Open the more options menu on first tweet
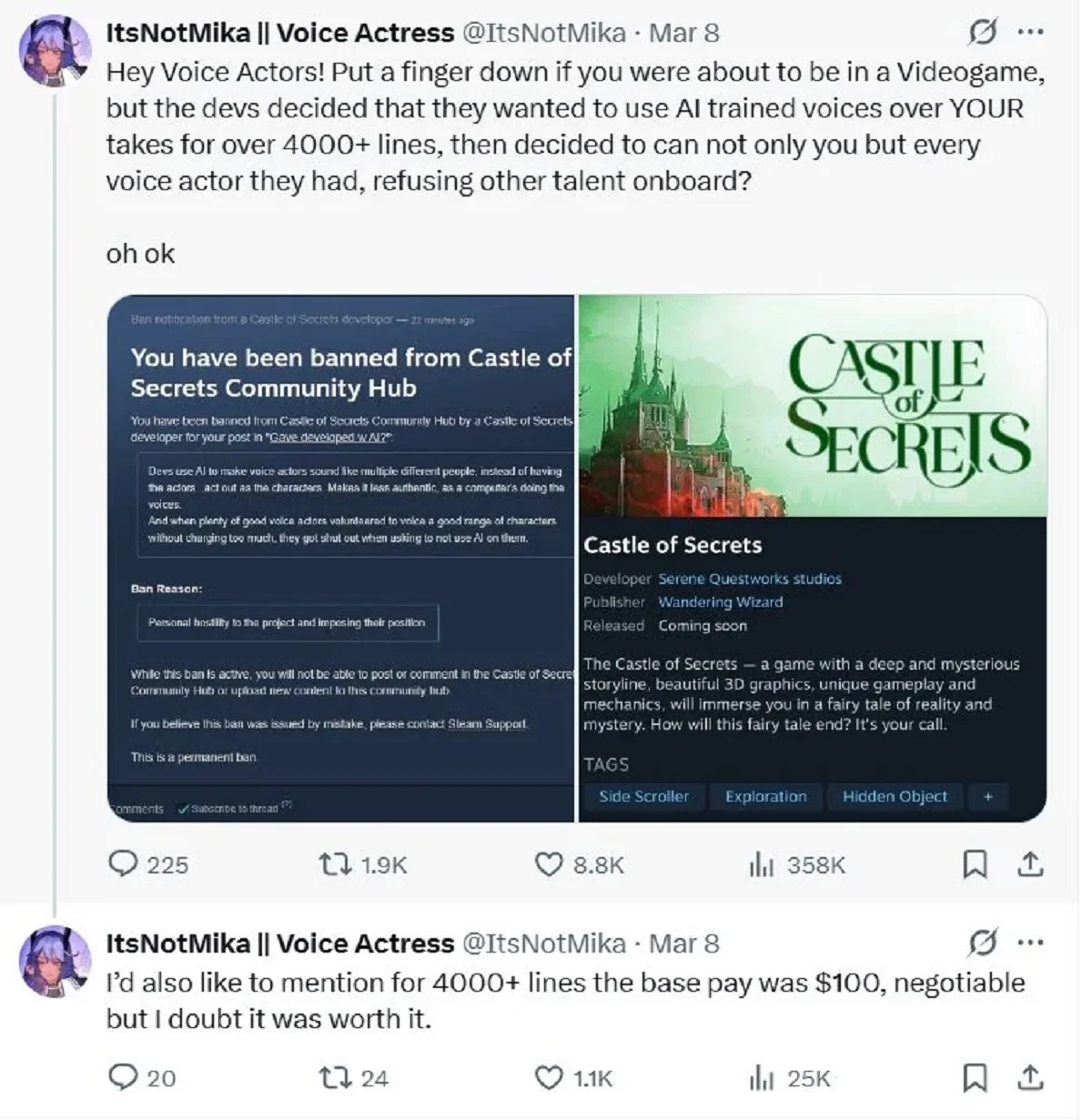The image size is (1092, 1120). 1030,33
